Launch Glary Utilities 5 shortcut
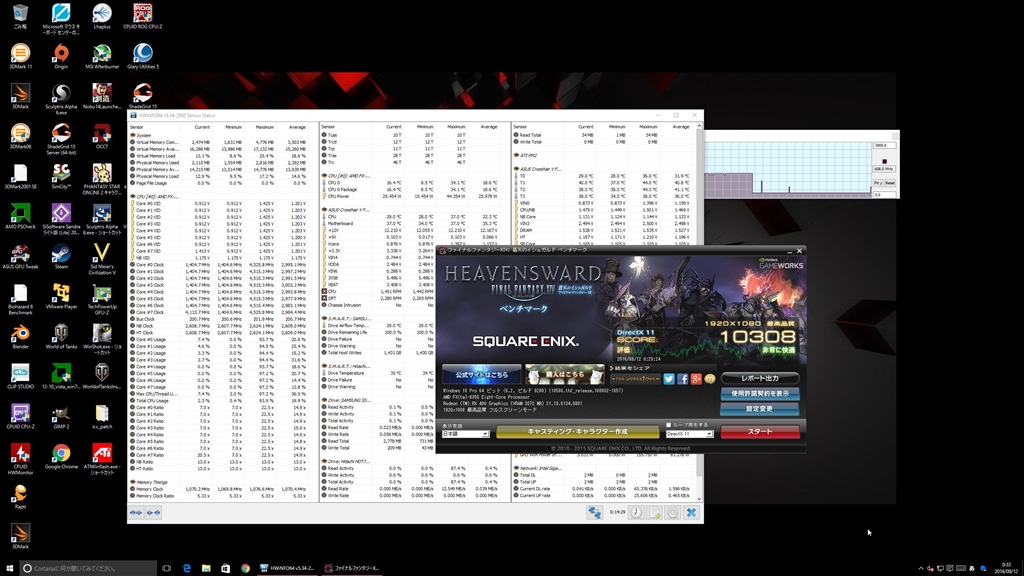The image size is (1024, 576). (142, 56)
